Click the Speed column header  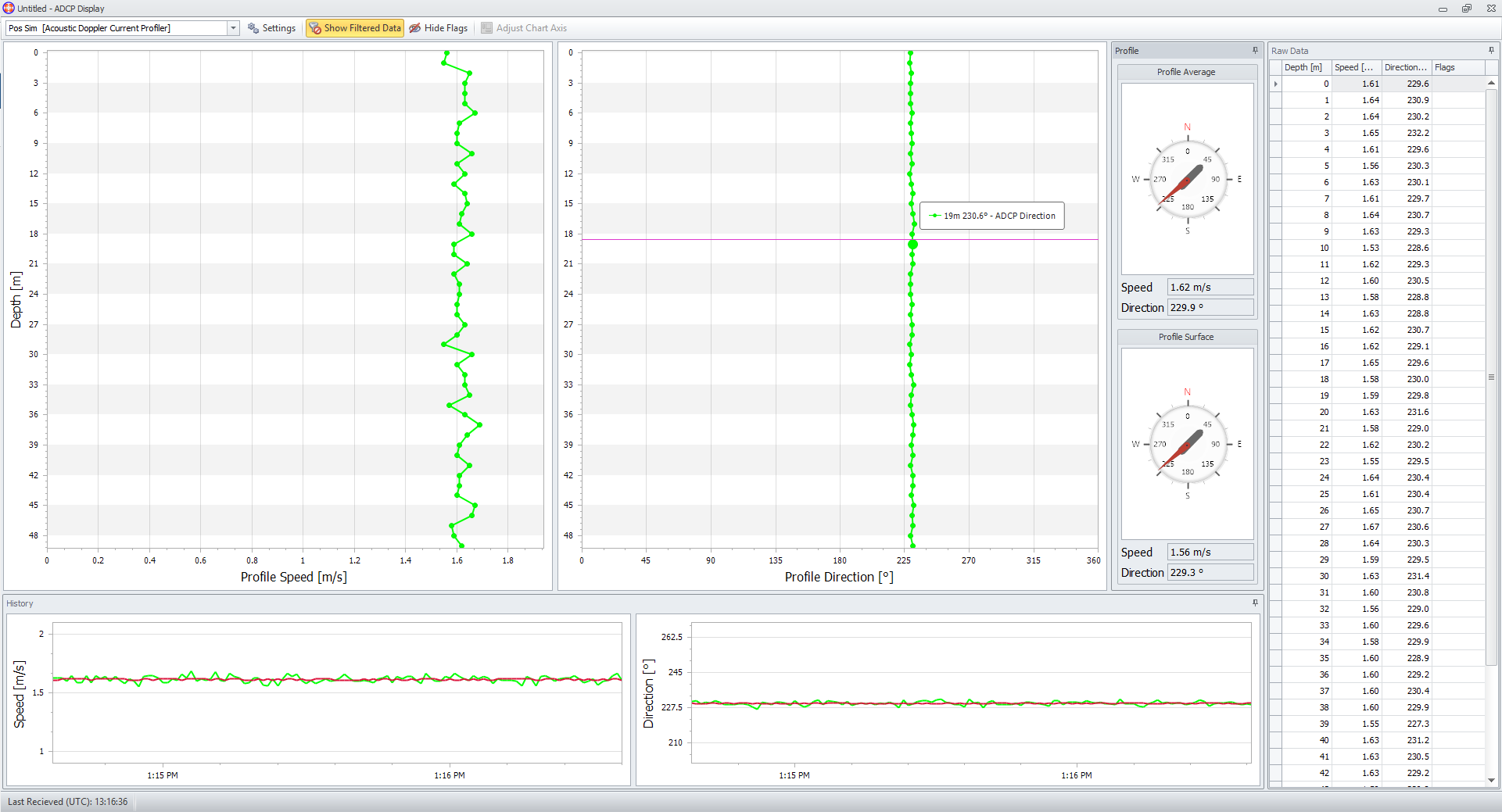1356,68
